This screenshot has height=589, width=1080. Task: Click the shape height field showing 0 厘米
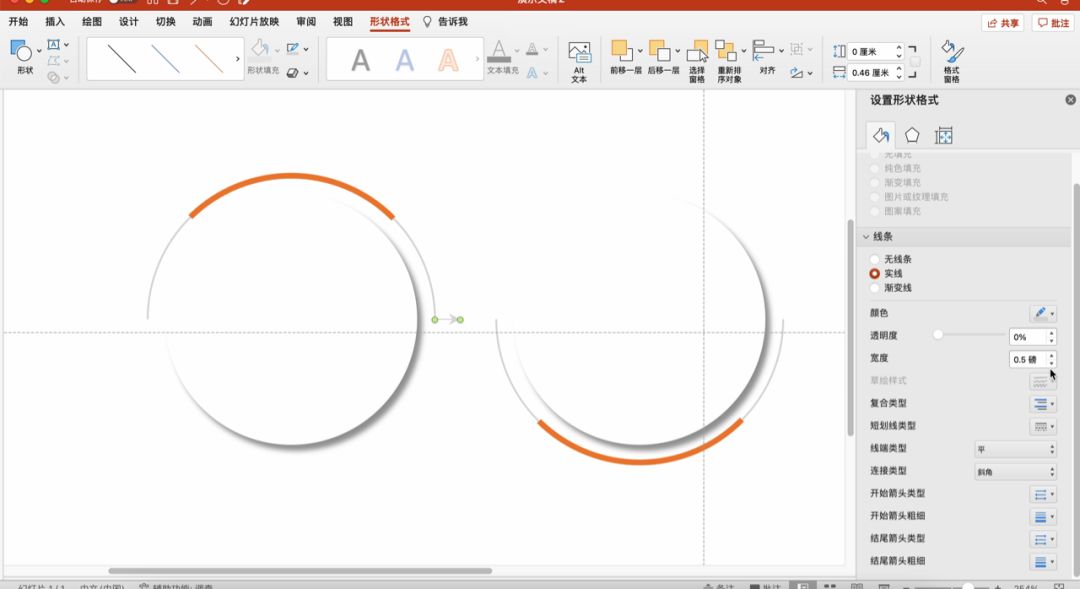[x=871, y=52]
